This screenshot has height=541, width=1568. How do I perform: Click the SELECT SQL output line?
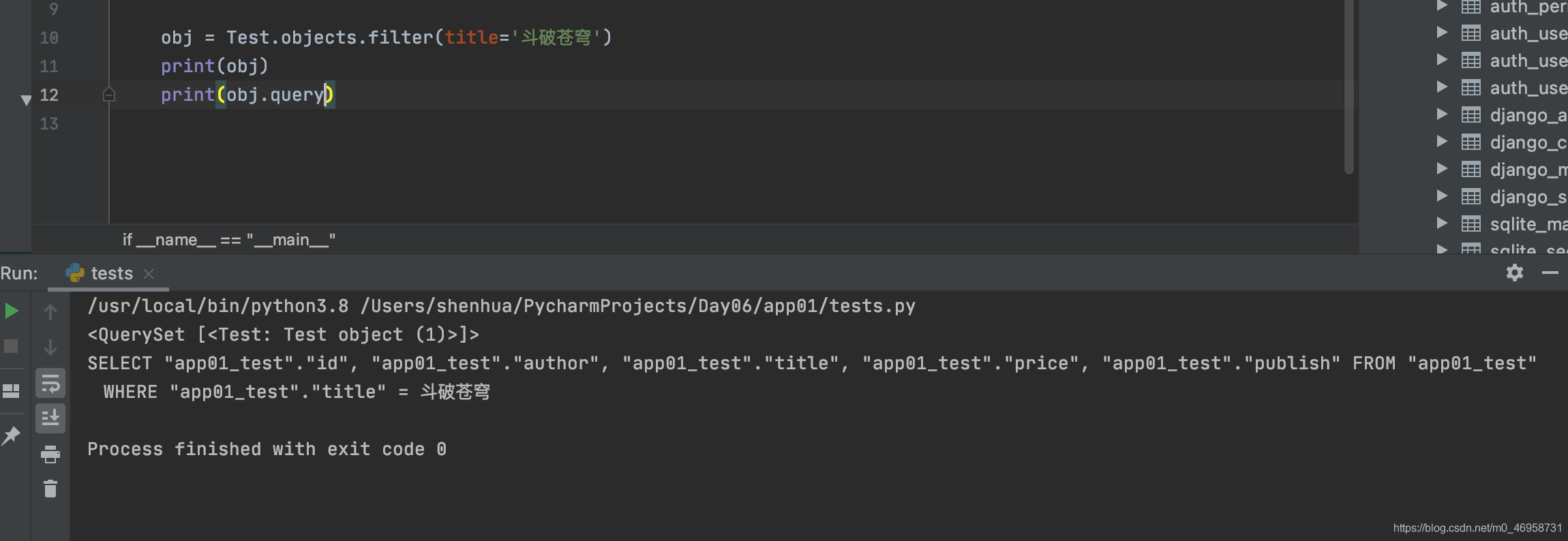click(812, 363)
